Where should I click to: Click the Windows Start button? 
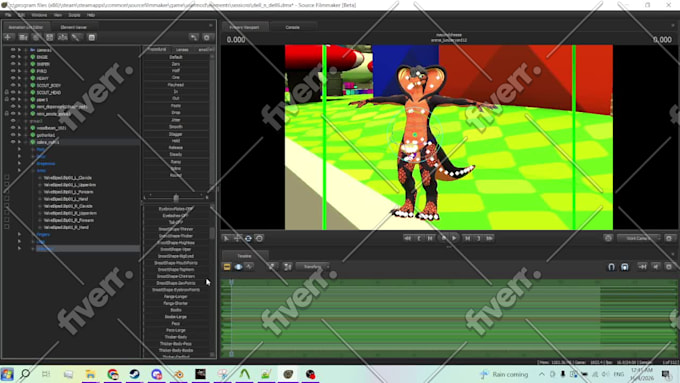(x=7, y=374)
